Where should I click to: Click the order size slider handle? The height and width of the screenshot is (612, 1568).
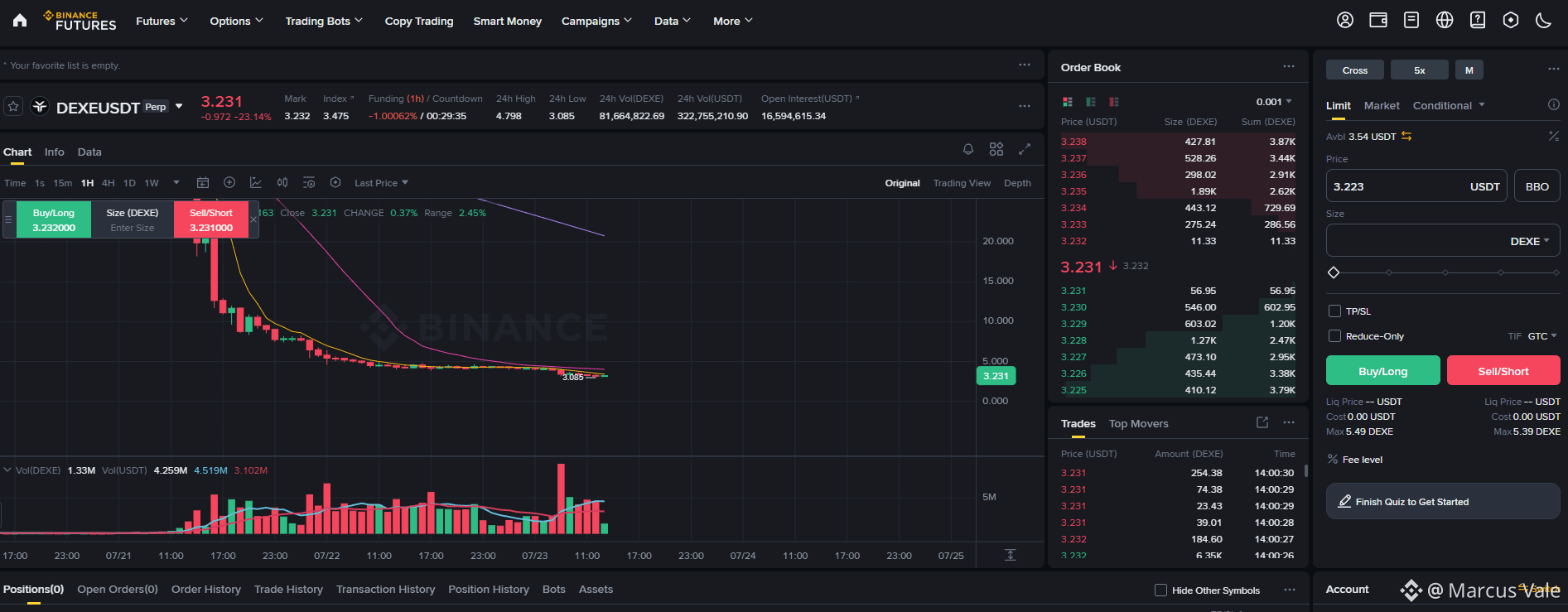tap(1334, 272)
